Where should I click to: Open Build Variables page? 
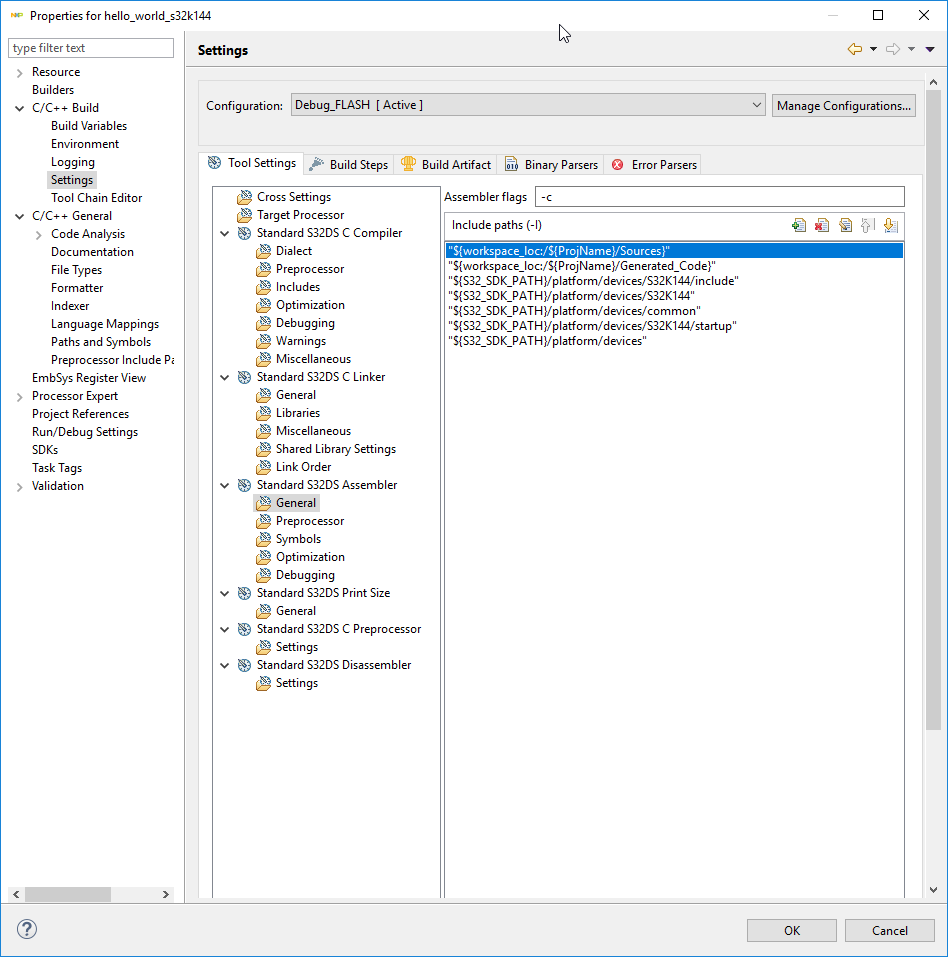(x=89, y=126)
